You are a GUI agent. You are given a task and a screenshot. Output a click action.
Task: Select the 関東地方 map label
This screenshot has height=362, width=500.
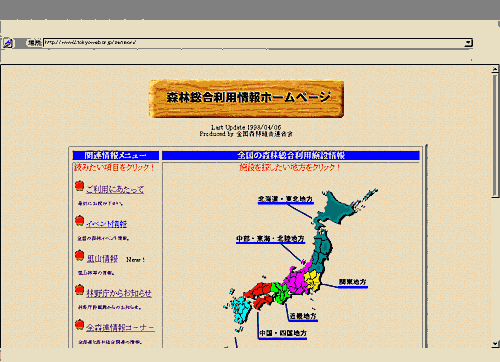pos(353,282)
